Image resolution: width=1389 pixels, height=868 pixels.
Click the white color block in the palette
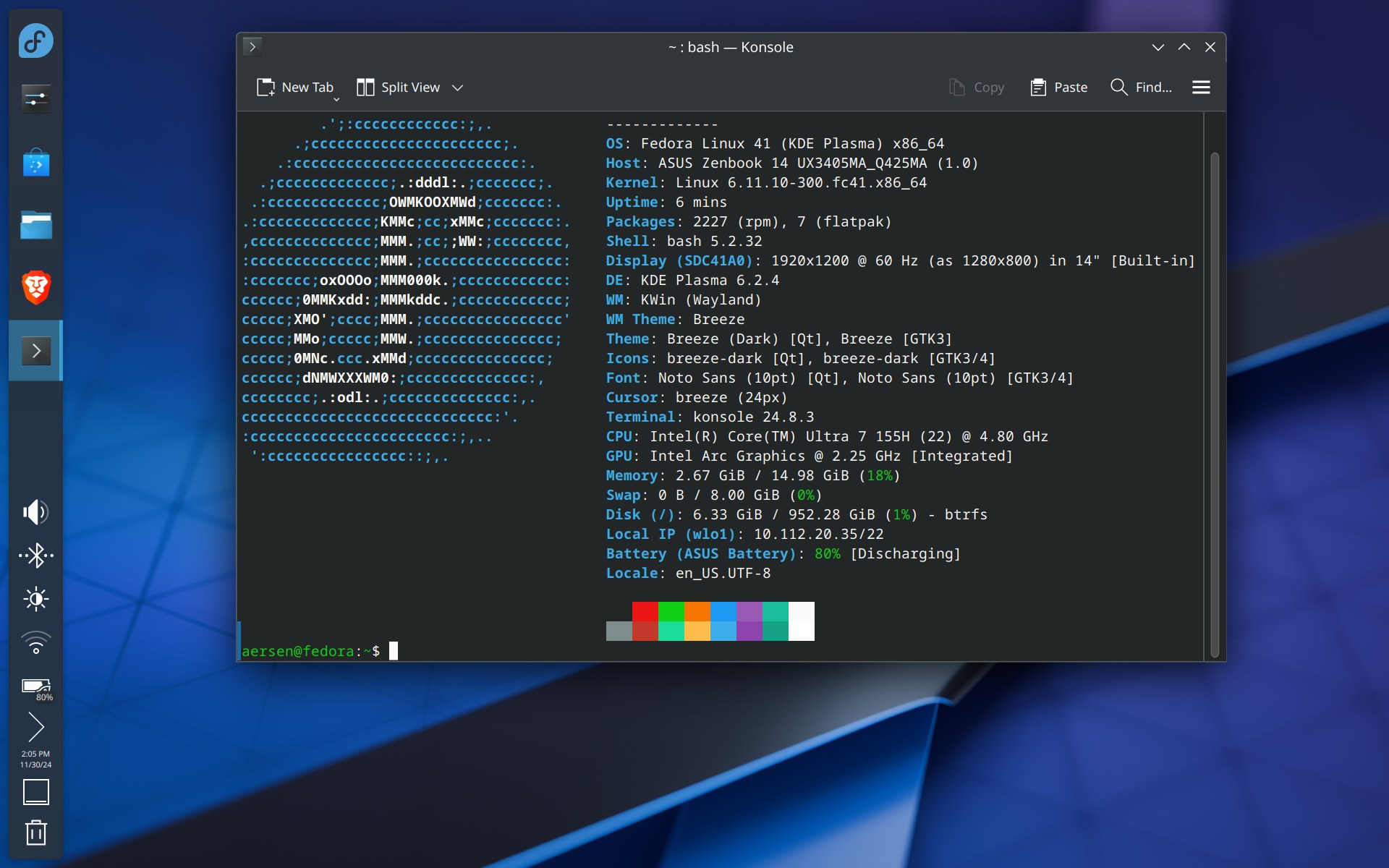click(801, 621)
